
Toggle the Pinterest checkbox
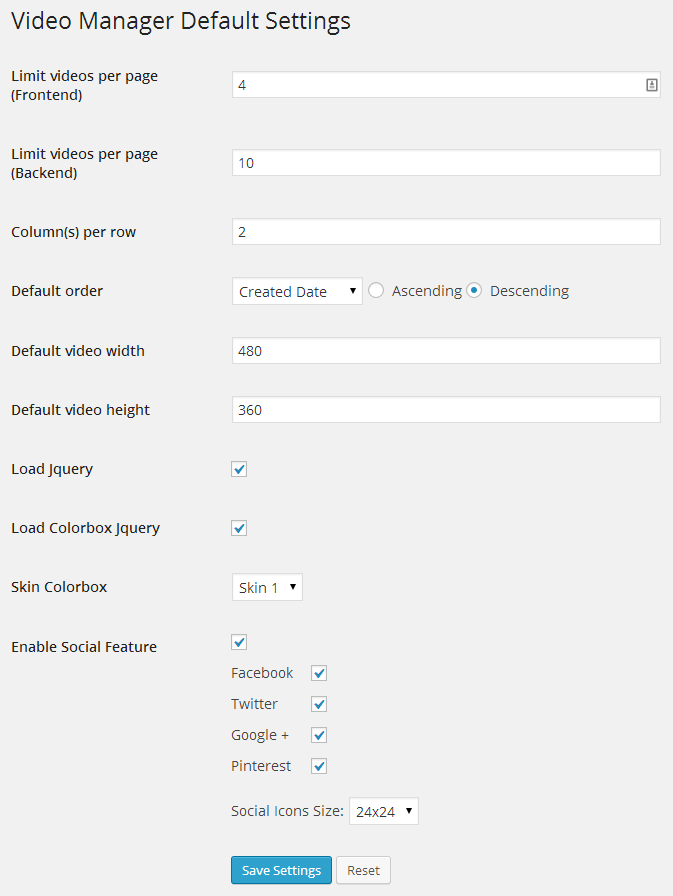coord(319,766)
